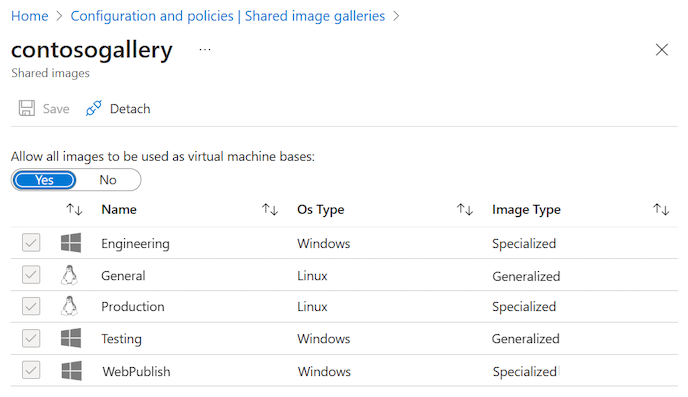The height and width of the screenshot is (397, 688).
Task: Click the contosogallery page title
Action: pos(92,50)
